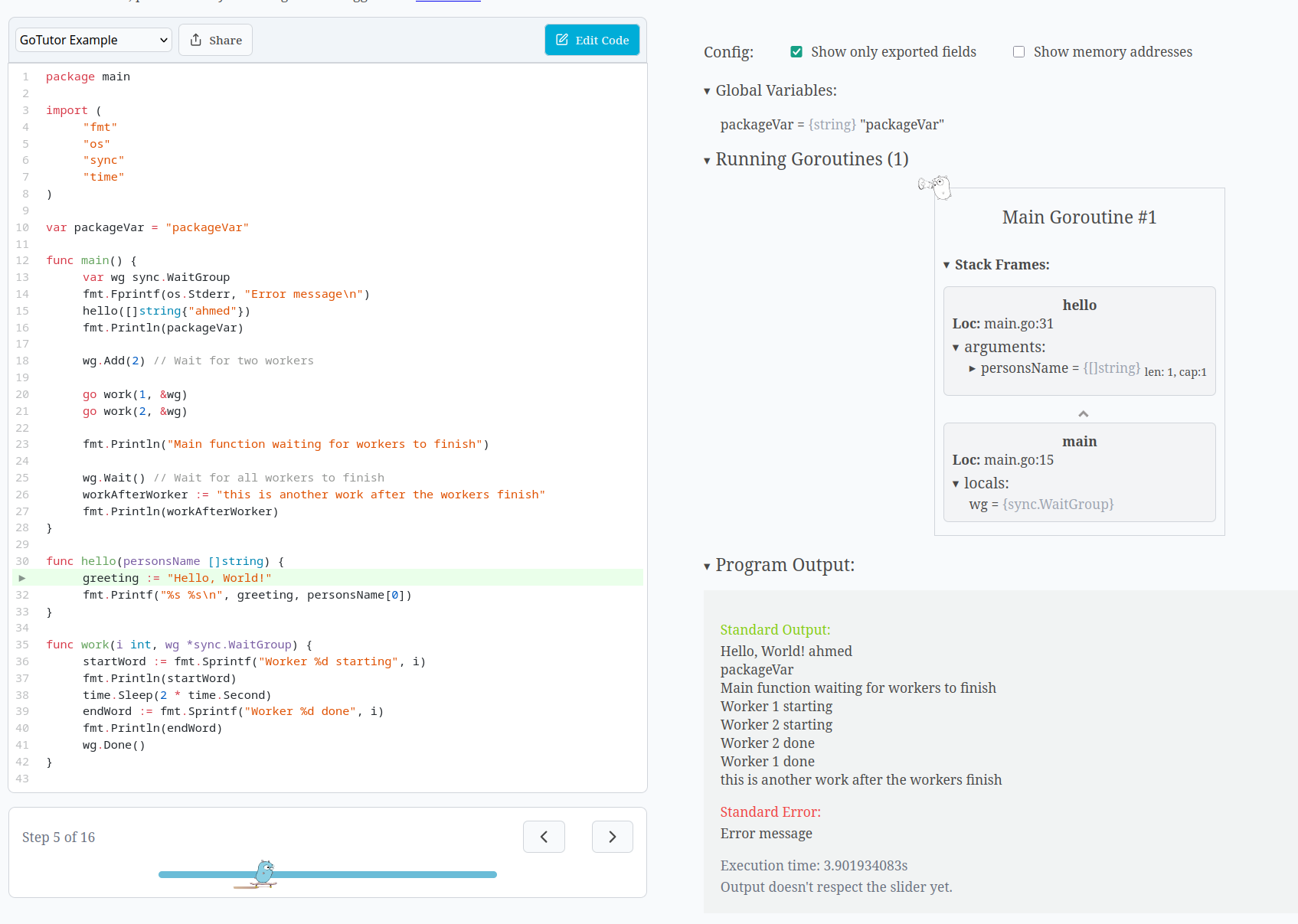
Task: Click 'main' stack frame title
Action: pyautogui.click(x=1079, y=442)
